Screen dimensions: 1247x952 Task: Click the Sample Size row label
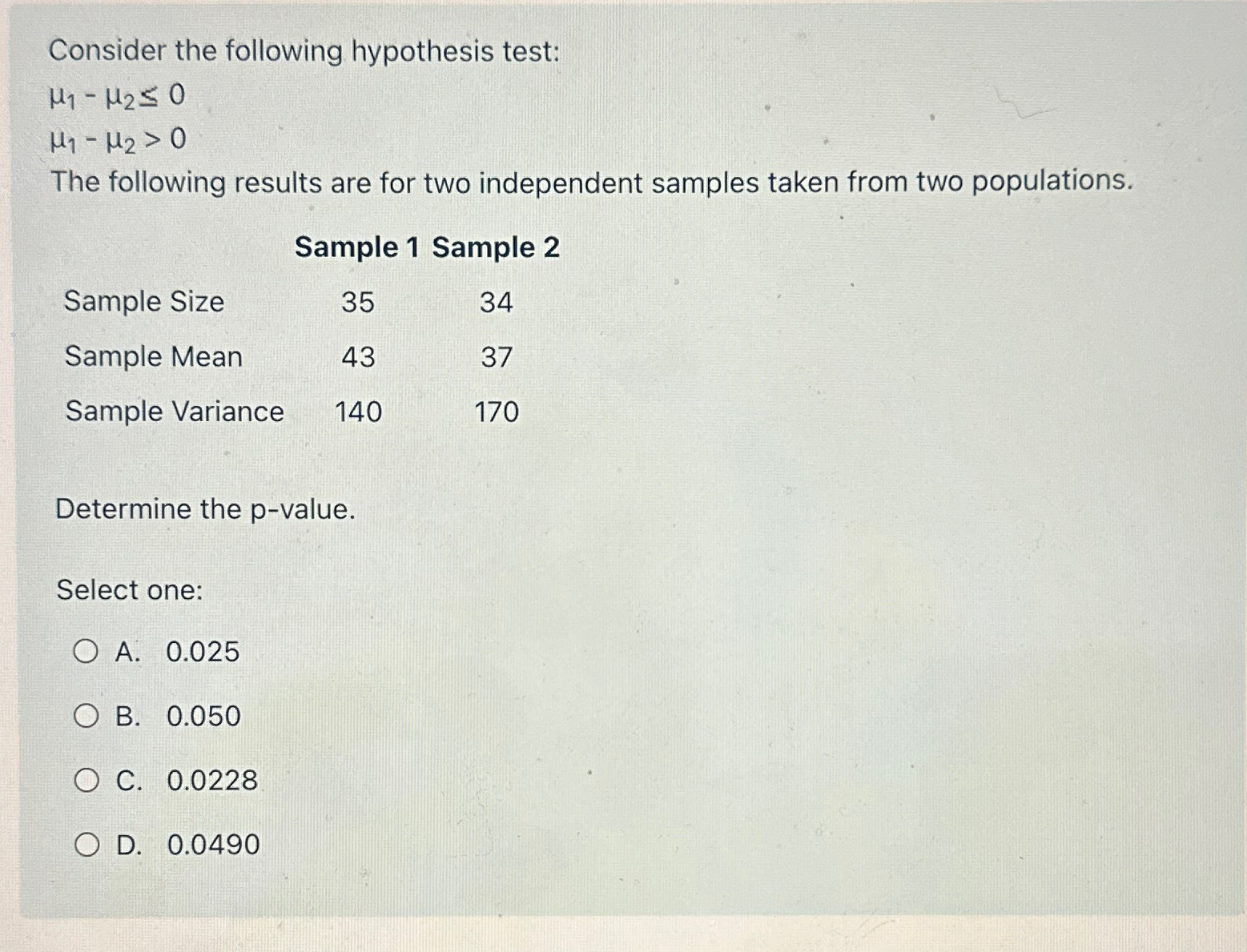(144, 303)
